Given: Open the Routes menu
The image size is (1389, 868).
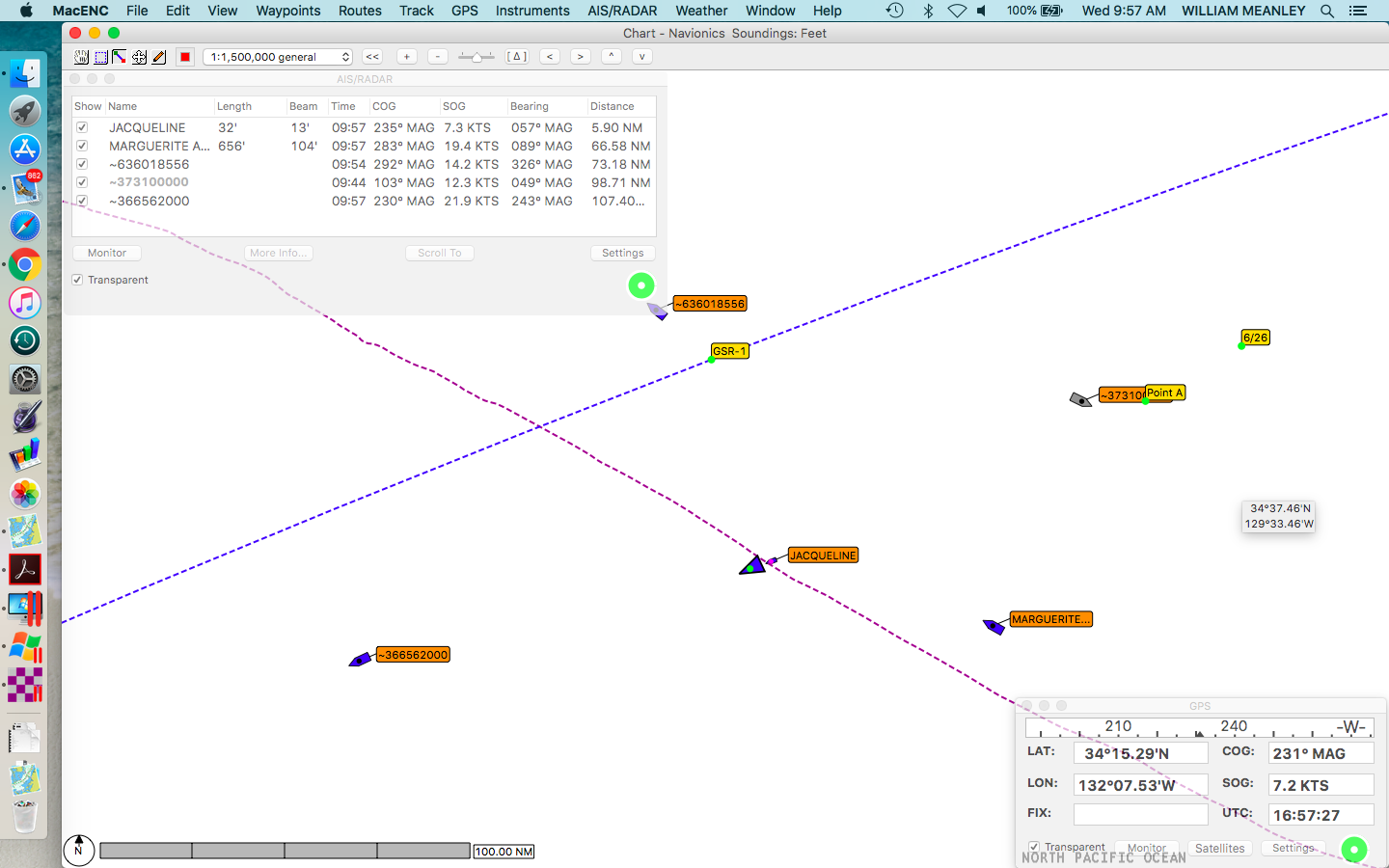Looking at the screenshot, I should (x=360, y=11).
